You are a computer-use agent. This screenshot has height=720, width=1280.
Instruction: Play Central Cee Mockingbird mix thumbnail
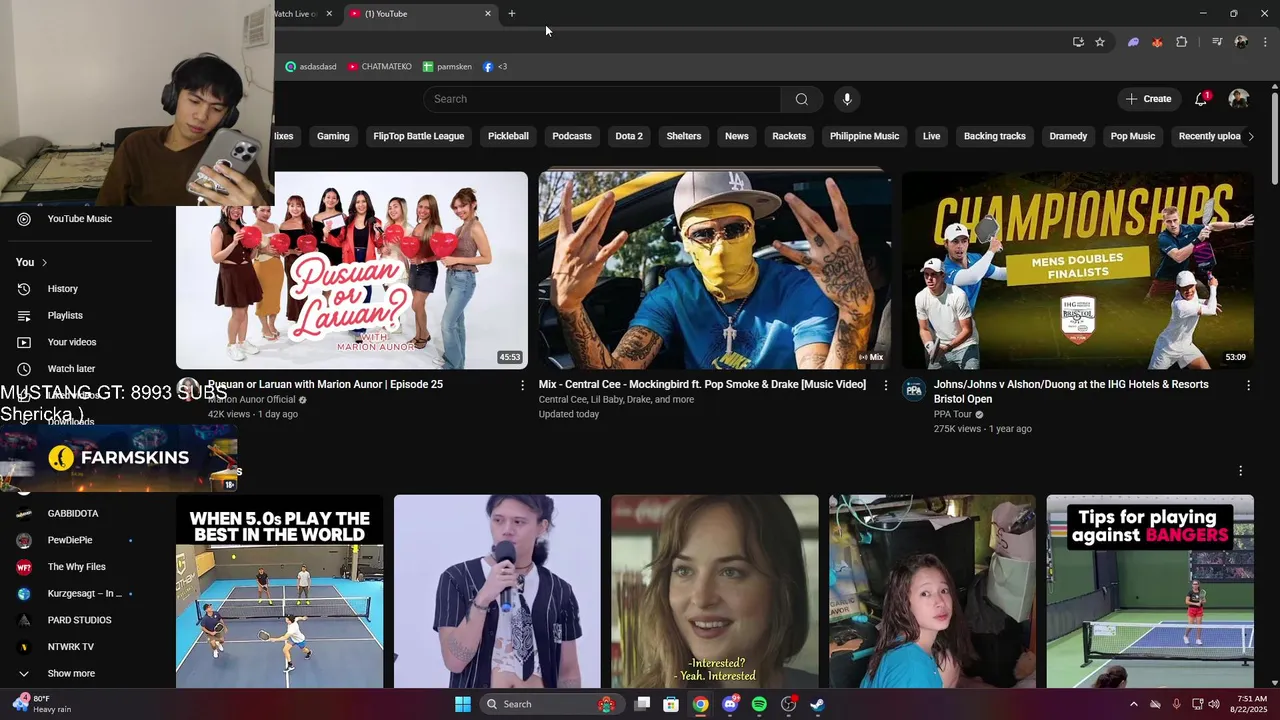pos(715,270)
